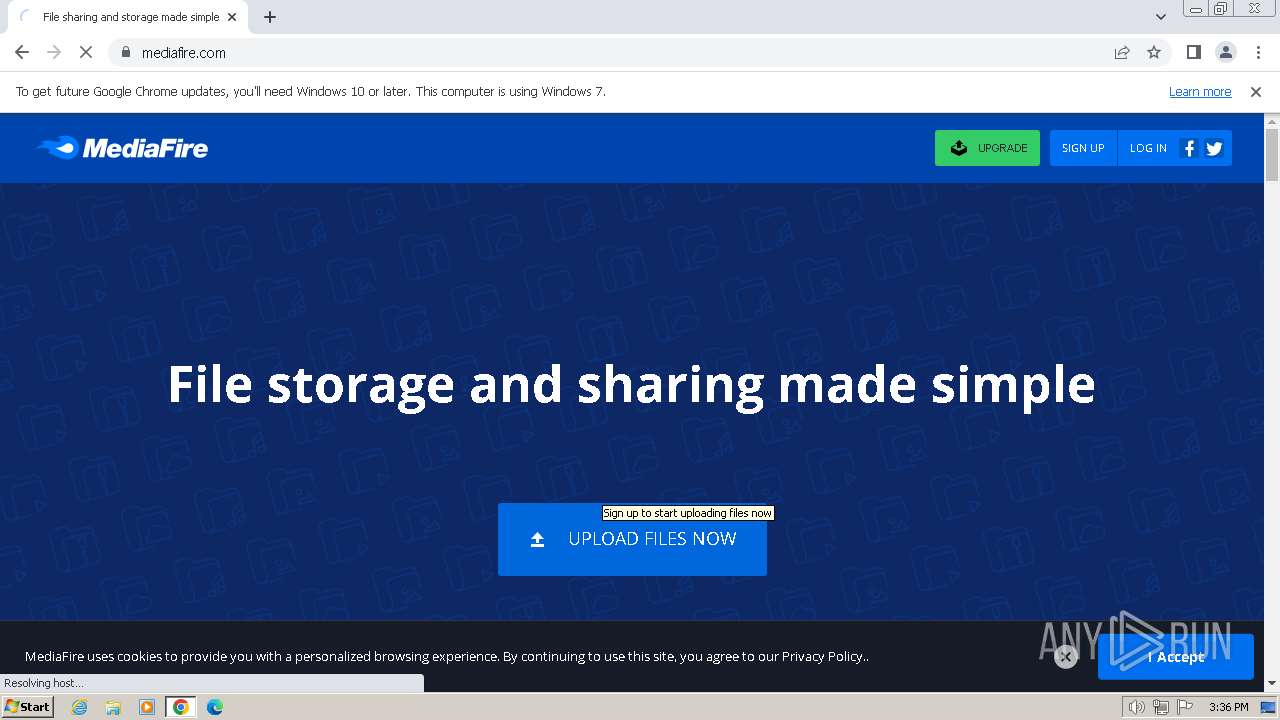Click the page vertical scrollbar thumb
This screenshot has width=1280, height=720.
click(x=1272, y=155)
